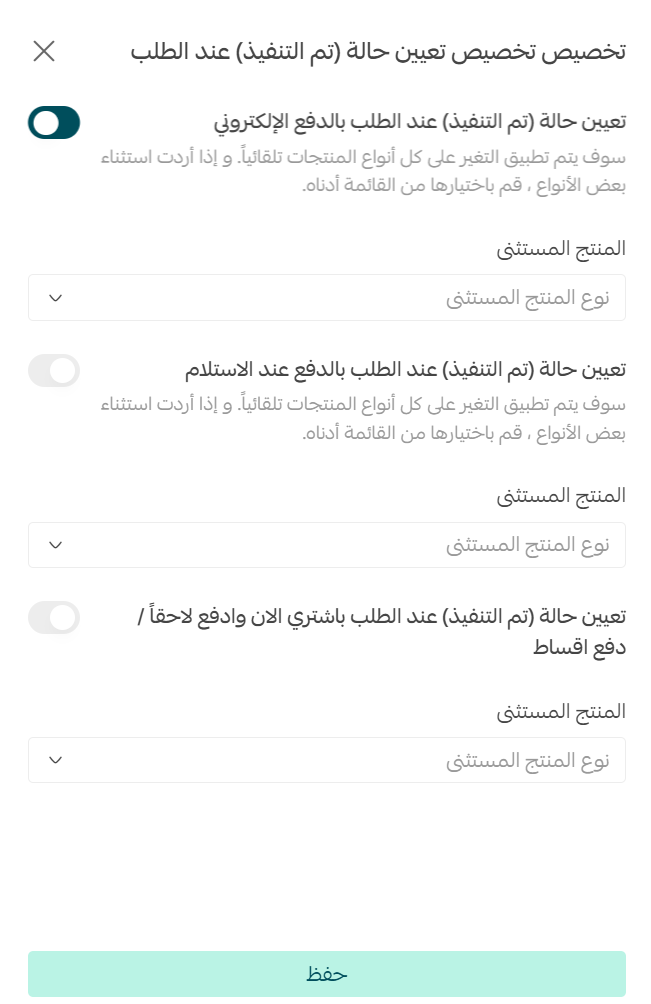Viewport: 651px width, 1004px height.
Task: Click chevron arrow of second excluded product dropdown
Action: [56, 545]
